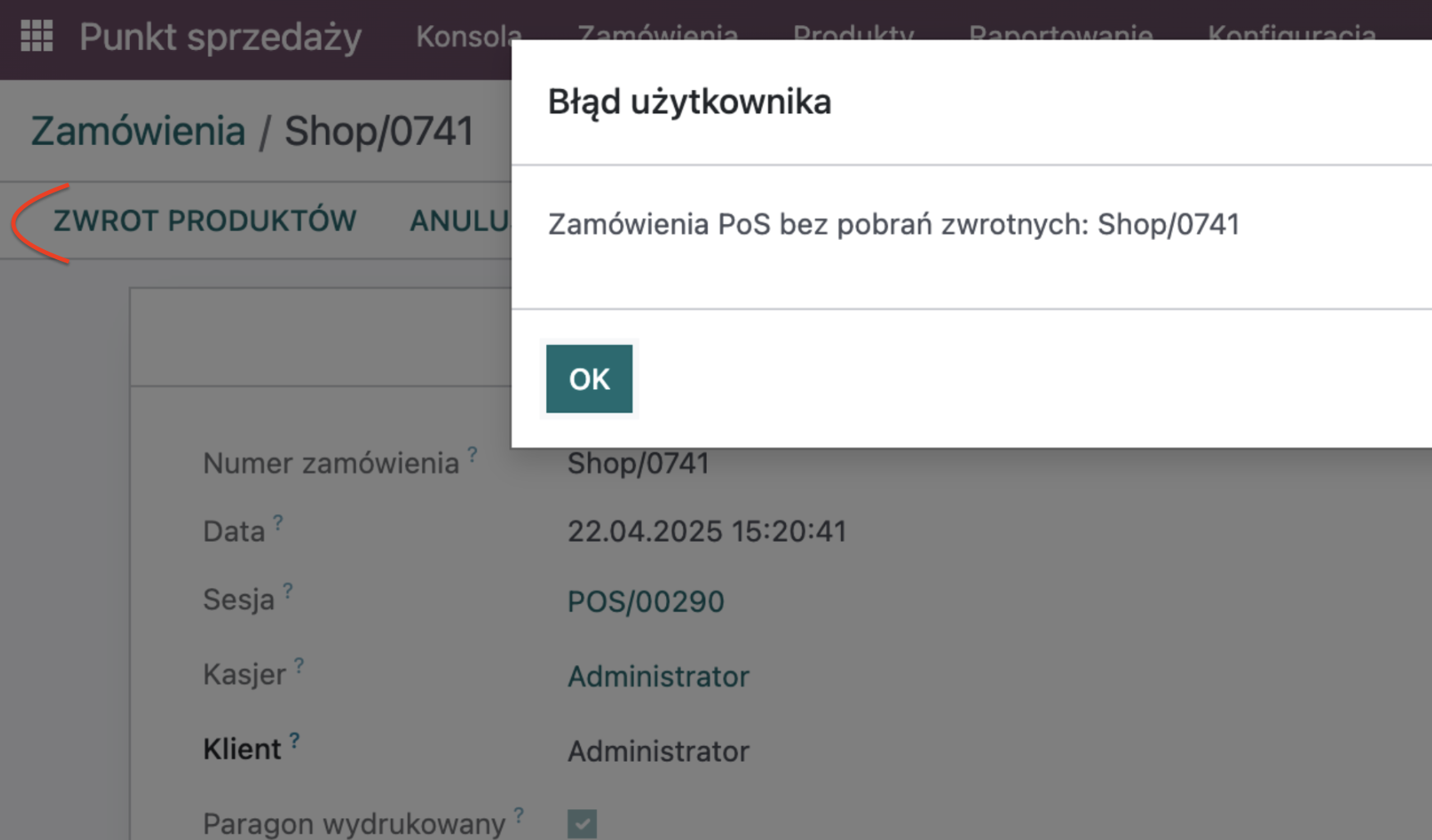Image resolution: width=1432 pixels, height=840 pixels.
Task: Show help tooltip icon for Sesja
Action: 288,591
